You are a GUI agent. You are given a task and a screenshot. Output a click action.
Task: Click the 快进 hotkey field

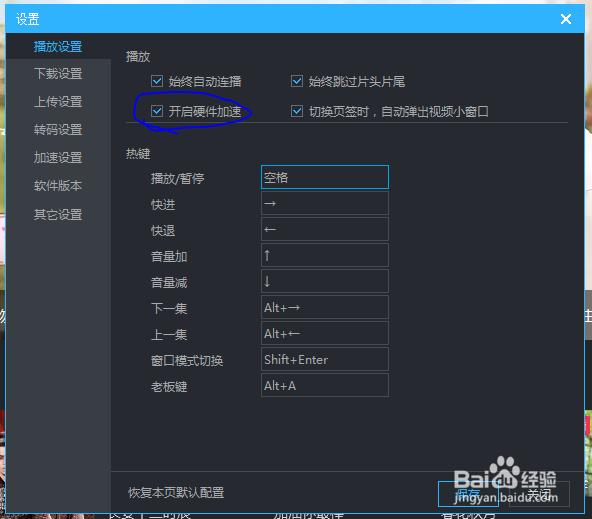coord(325,203)
